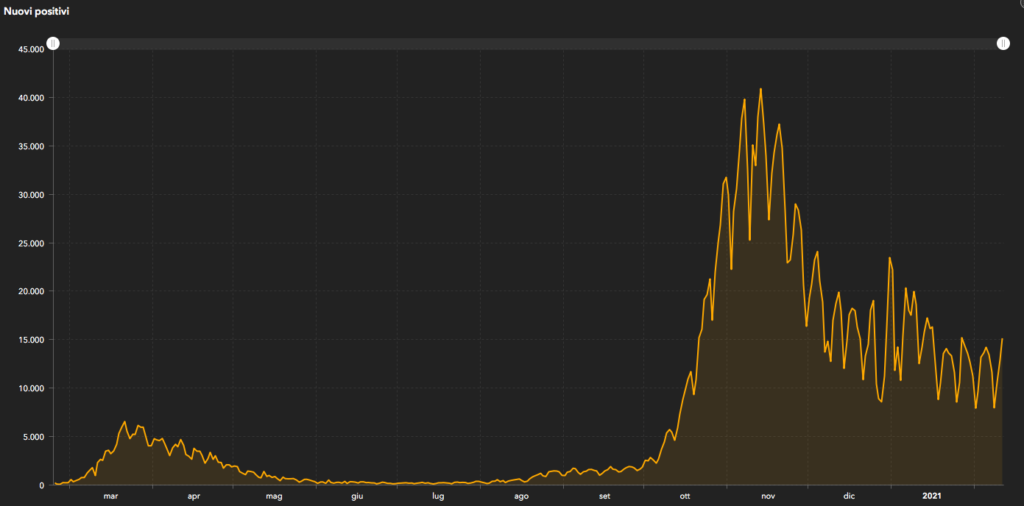Click the 'ott' month axis label

(x=685, y=496)
